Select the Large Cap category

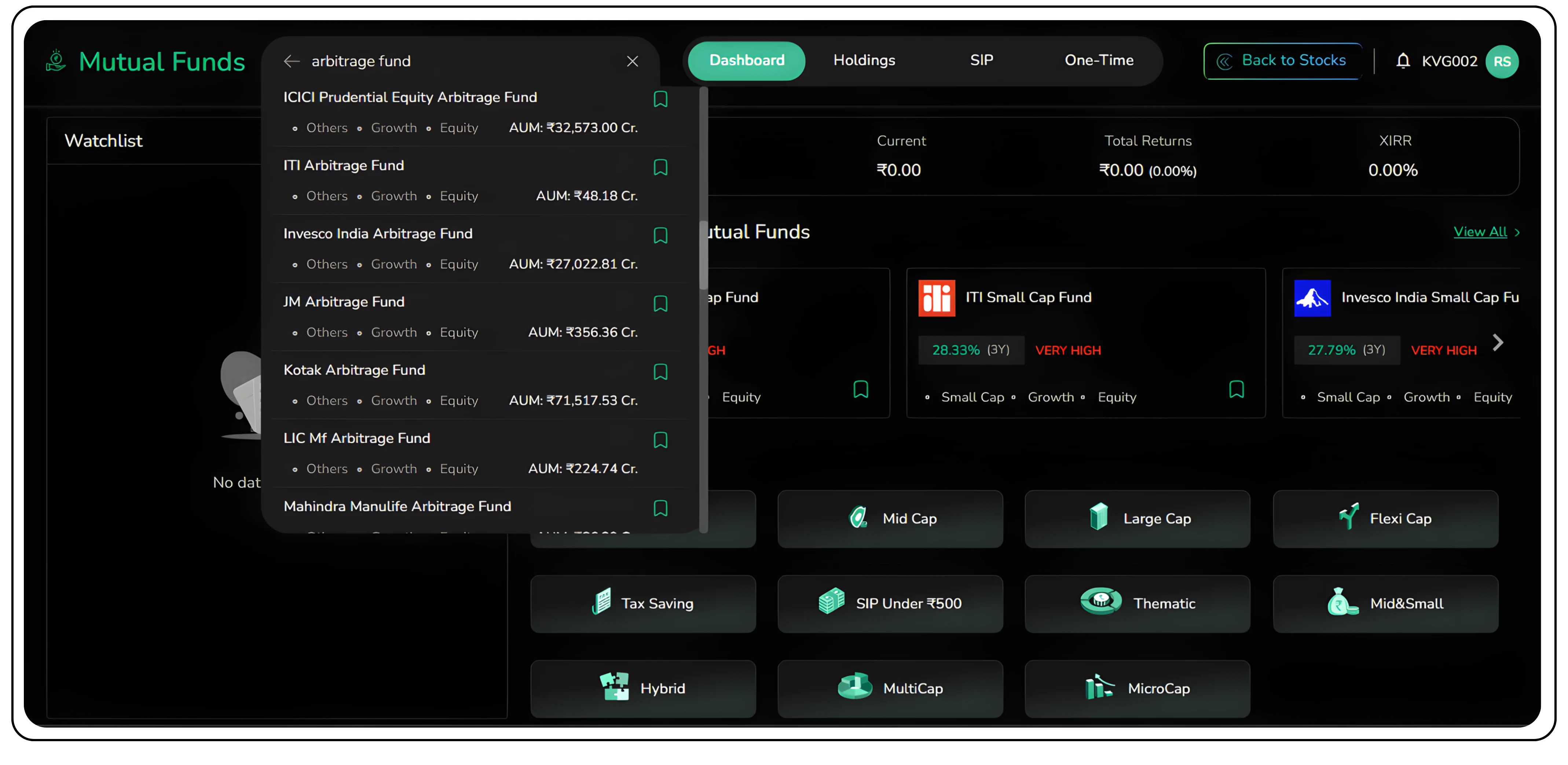(x=1137, y=519)
